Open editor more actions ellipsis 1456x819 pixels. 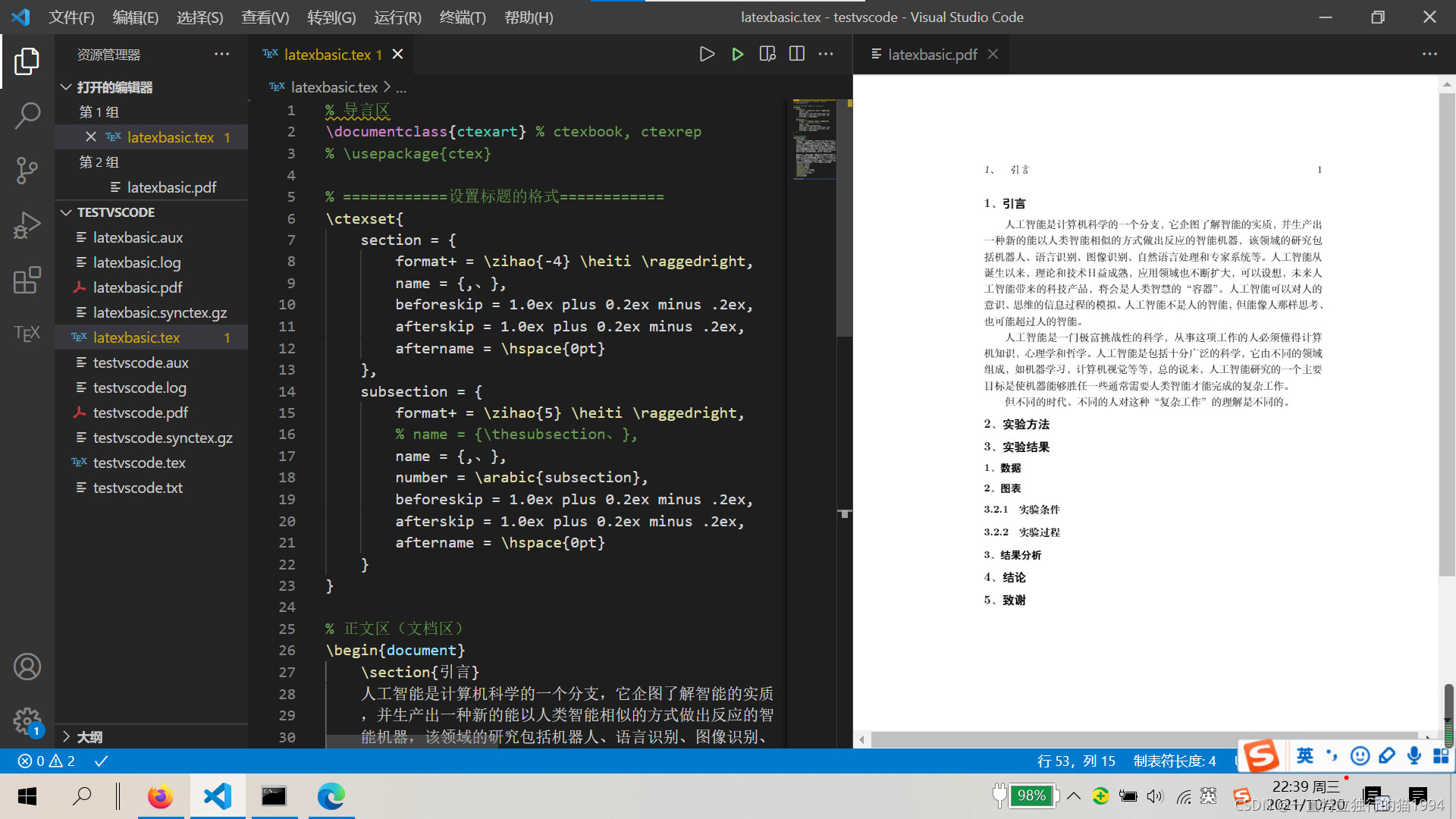(x=827, y=54)
